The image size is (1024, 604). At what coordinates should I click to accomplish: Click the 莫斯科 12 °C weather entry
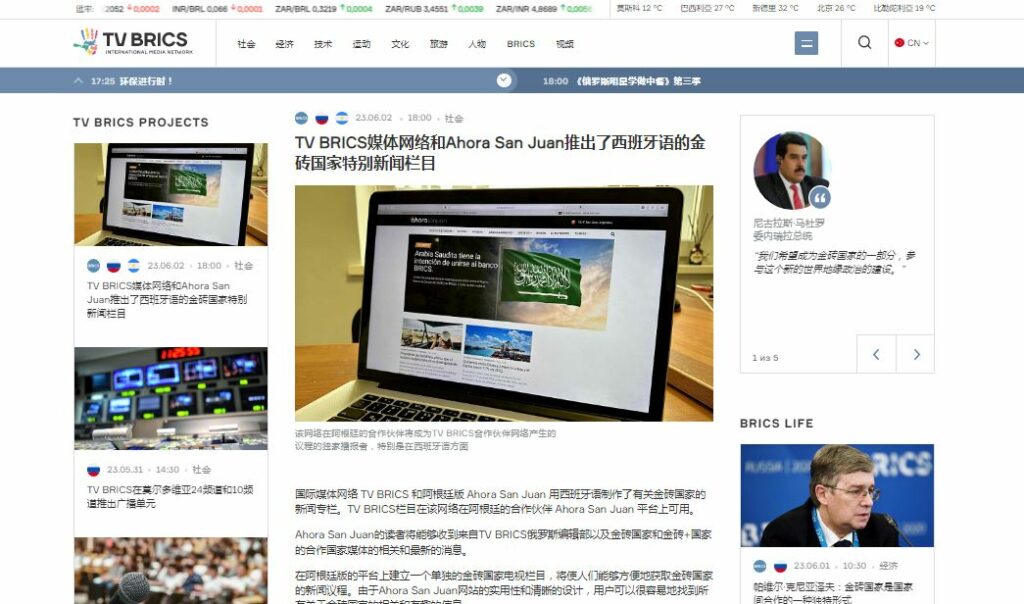pos(639,8)
